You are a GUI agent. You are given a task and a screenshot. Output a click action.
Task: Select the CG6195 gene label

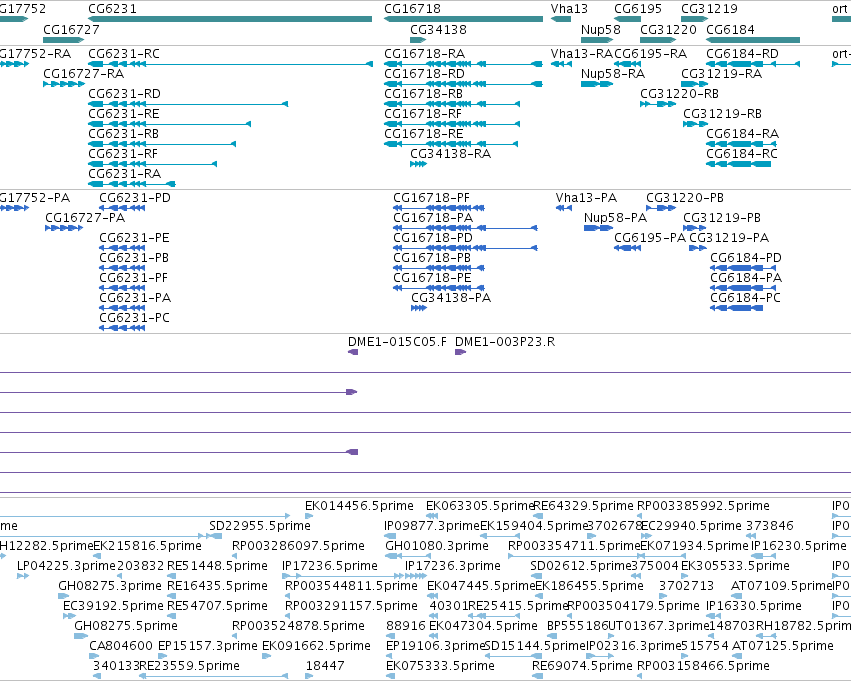(638, 9)
